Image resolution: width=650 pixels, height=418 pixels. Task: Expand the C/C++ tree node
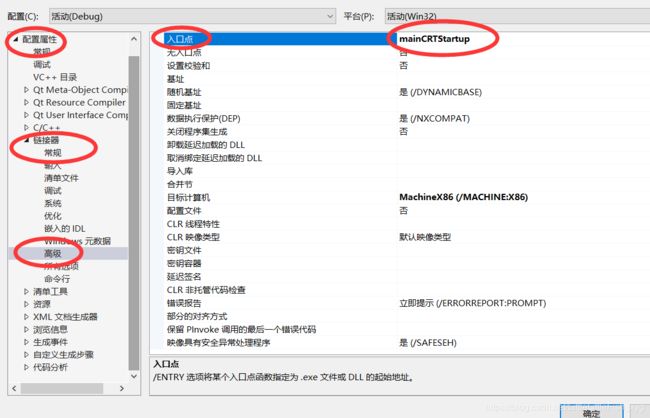tap(27, 128)
